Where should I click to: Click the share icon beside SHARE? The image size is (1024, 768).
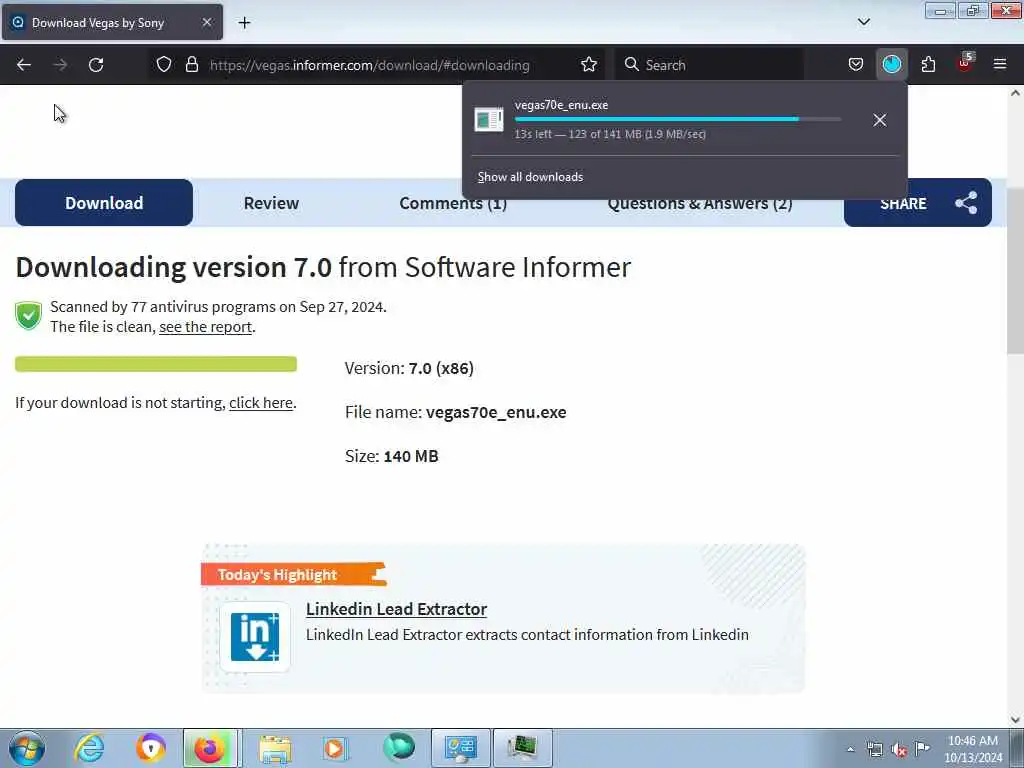click(x=966, y=203)
